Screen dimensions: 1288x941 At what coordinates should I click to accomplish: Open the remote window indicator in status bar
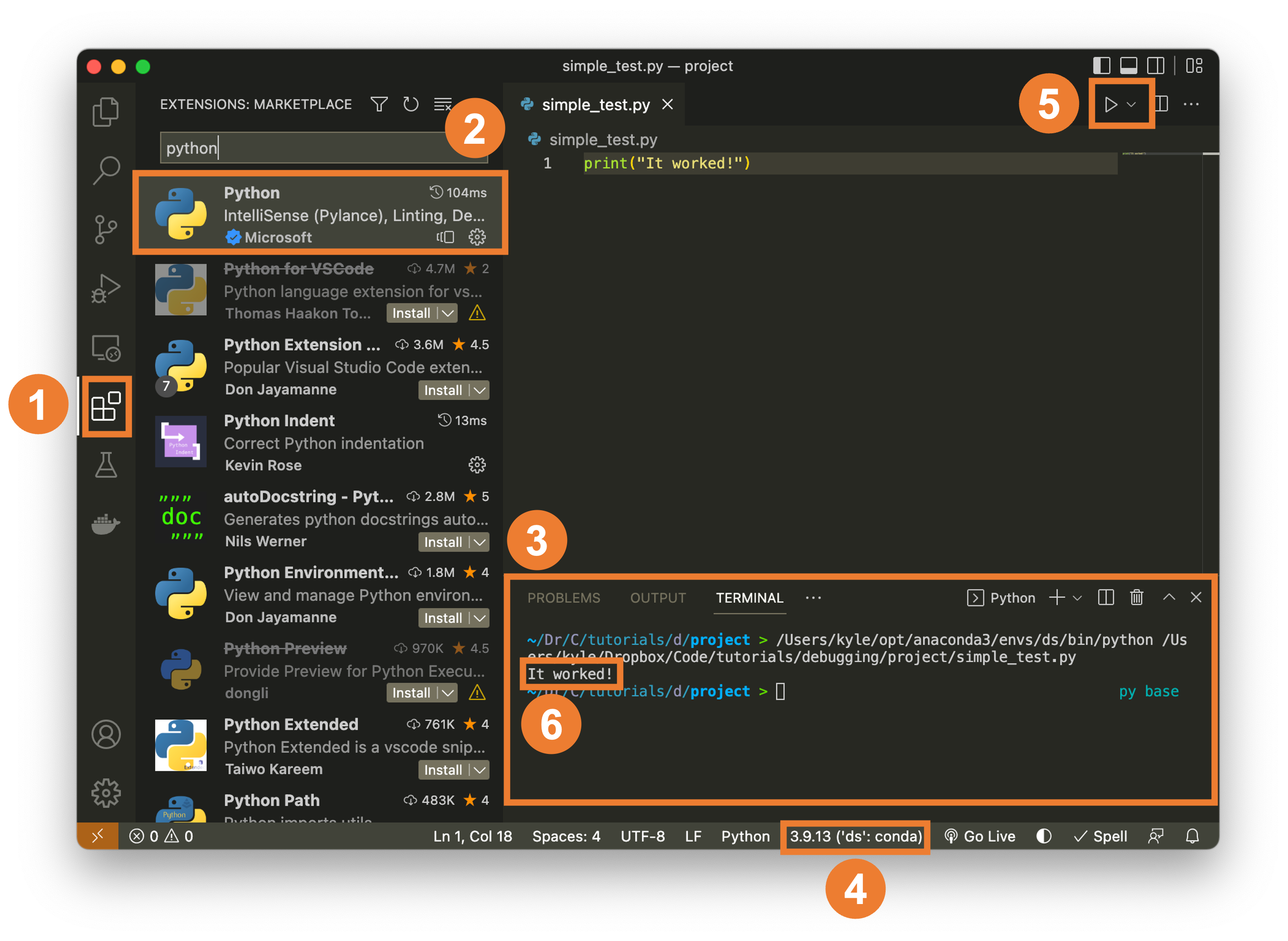(97, 836)
